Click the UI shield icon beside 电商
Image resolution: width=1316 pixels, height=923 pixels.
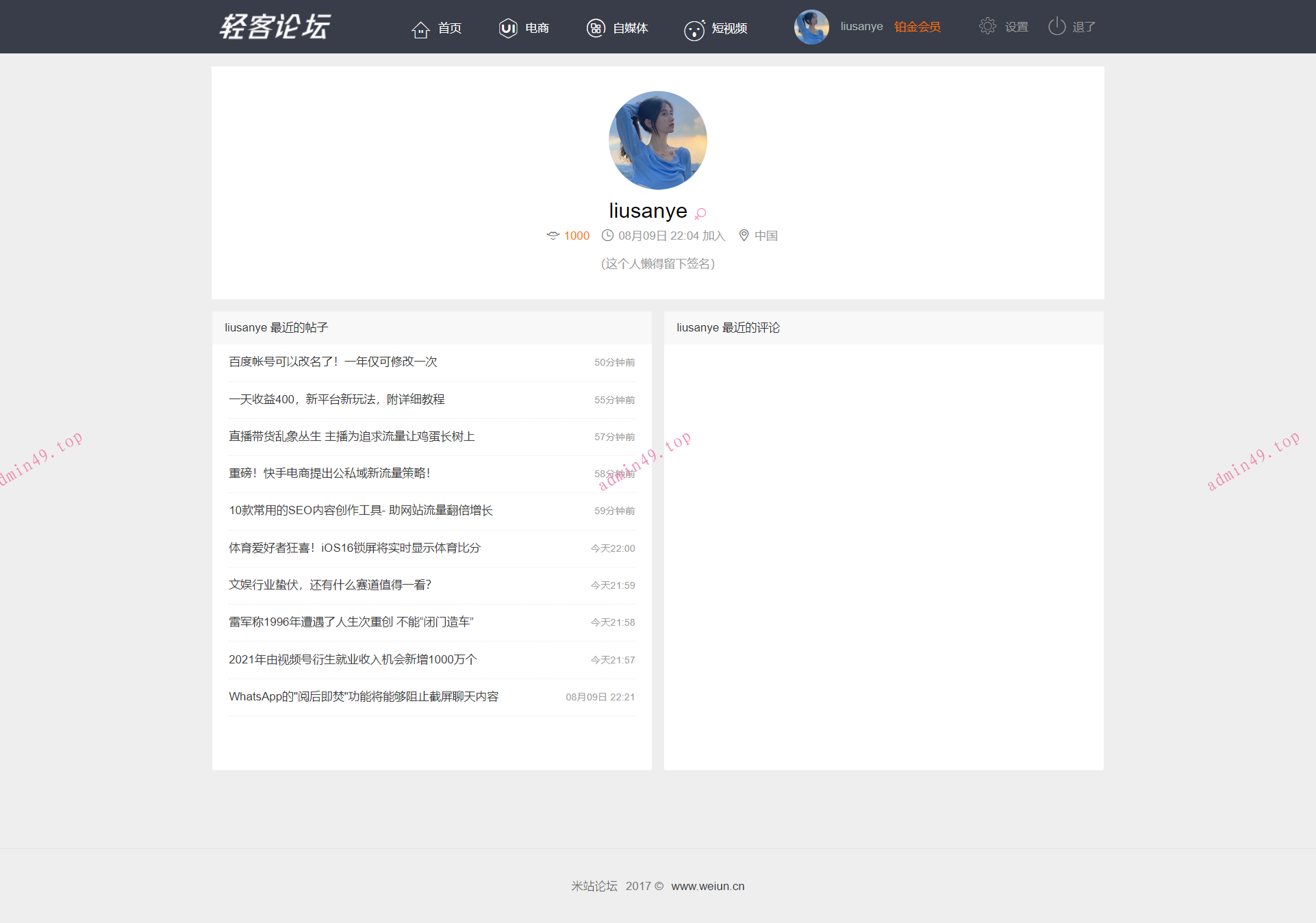pyautogui.click(x=508, y=28)
